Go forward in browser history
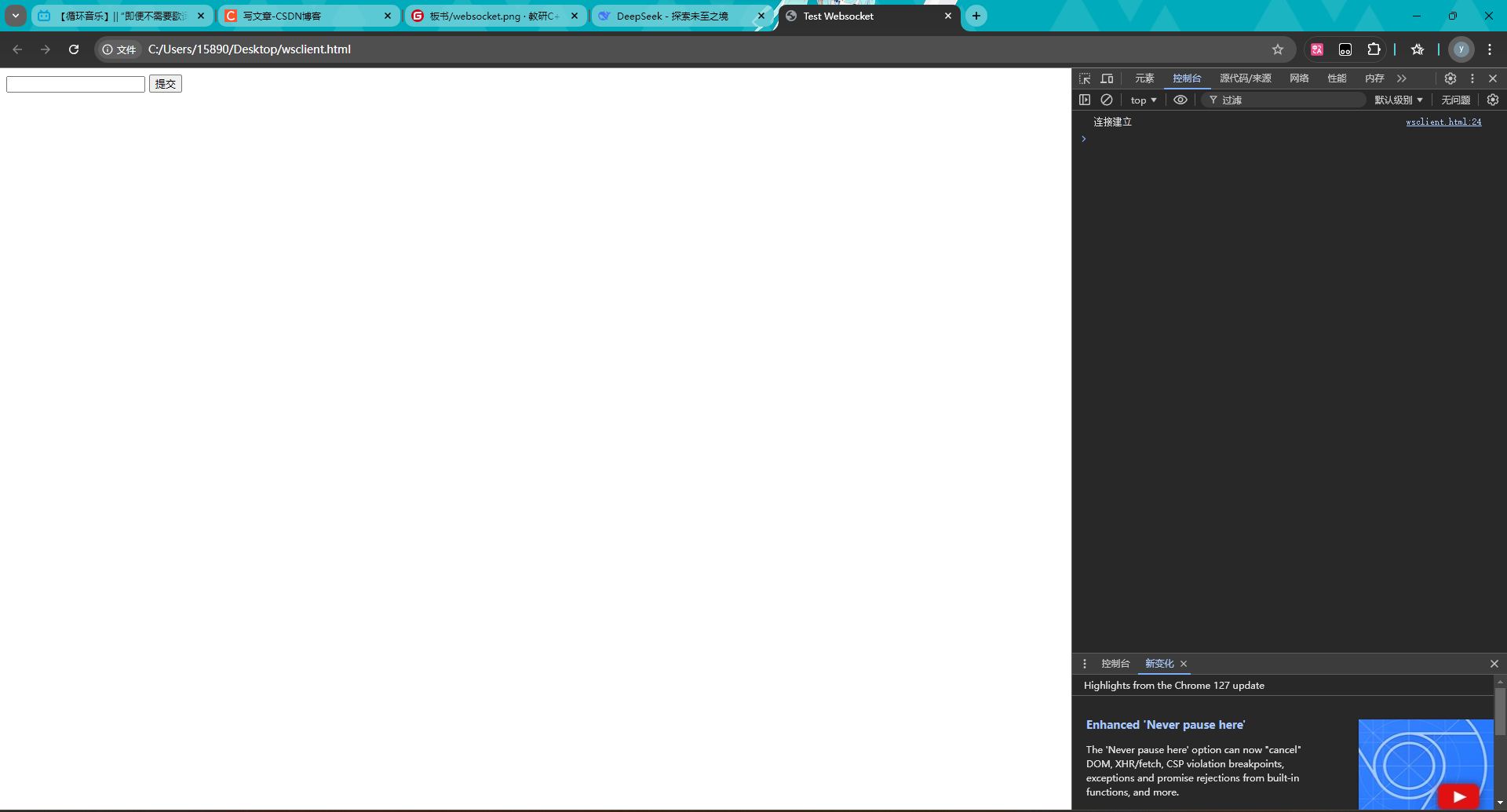Image resolution: width=1507 pixels, height=812 pixels. [46, 49]
